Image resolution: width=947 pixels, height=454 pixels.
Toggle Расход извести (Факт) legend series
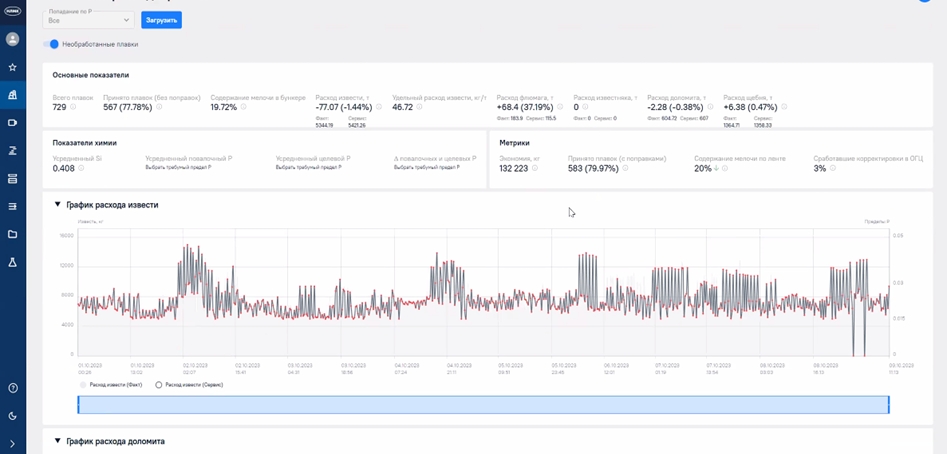click(111, 385)
